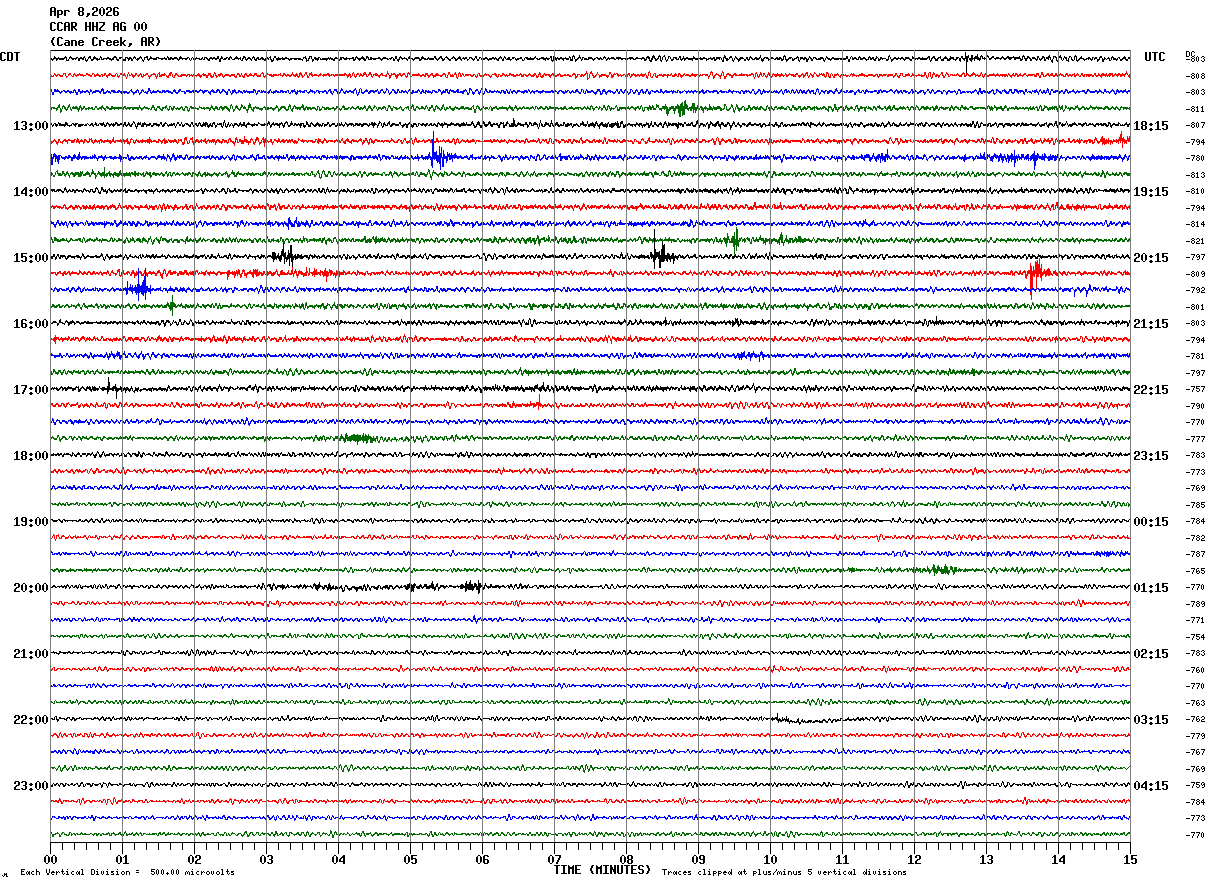
Task: Click the DC offset value -759
Action: (x=1195, y=785)
